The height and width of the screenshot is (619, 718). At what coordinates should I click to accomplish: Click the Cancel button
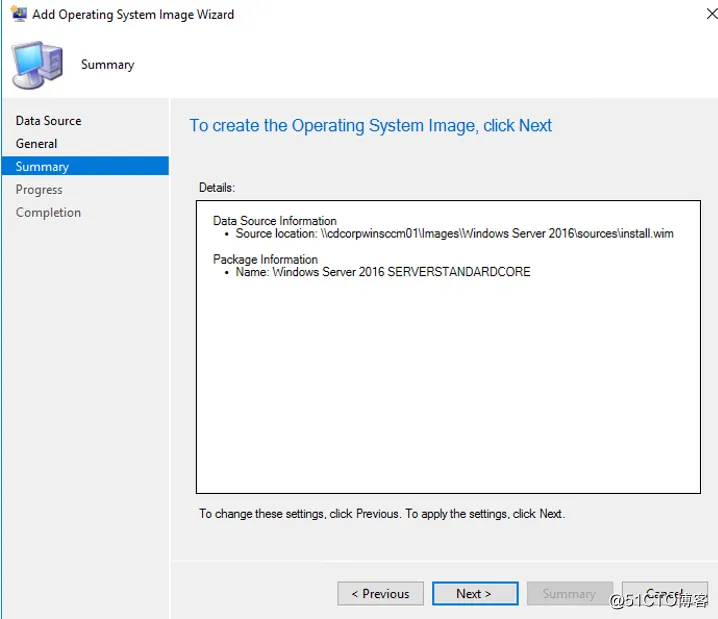[x=664, y=594]
